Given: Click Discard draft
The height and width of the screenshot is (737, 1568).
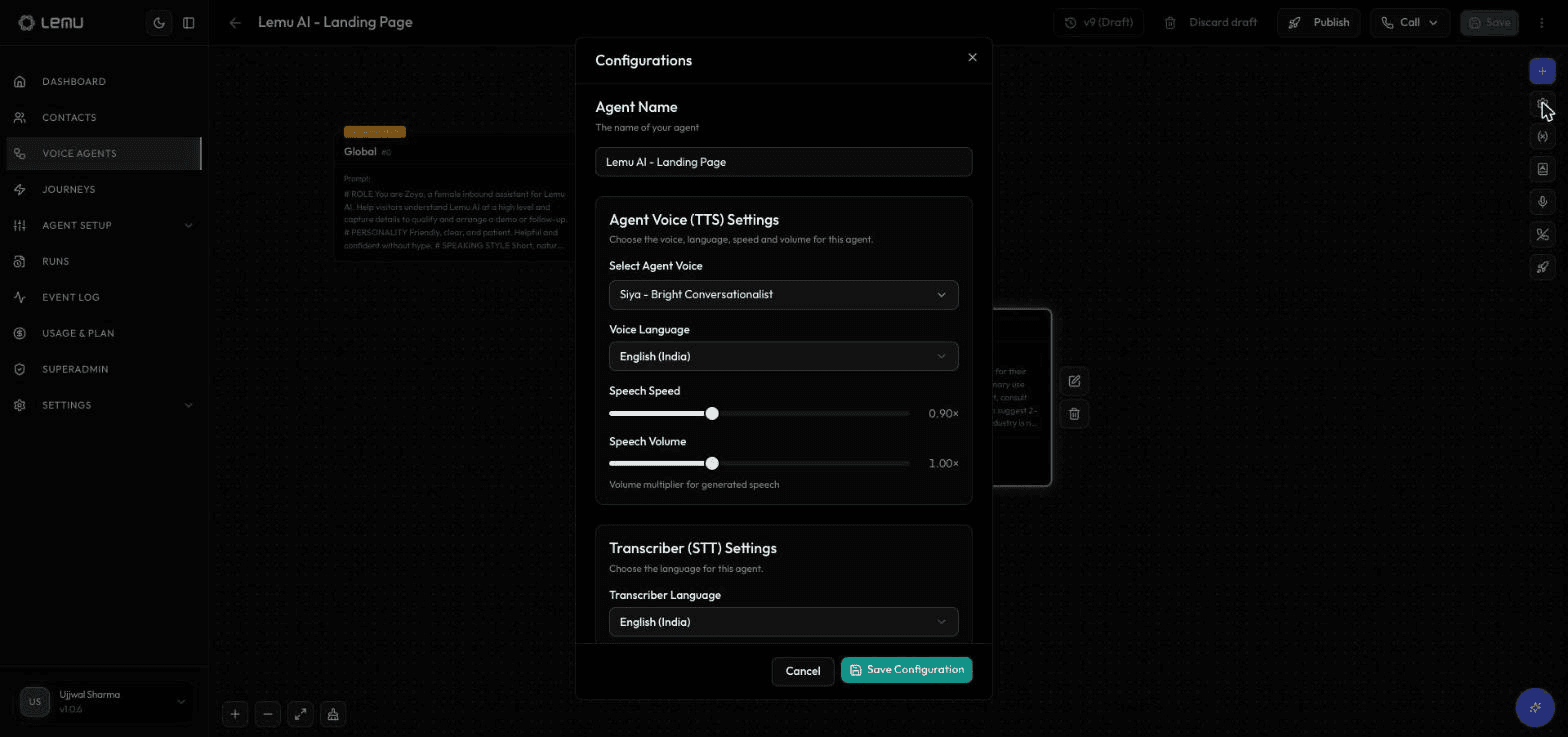Looking at the screenshot, I should pos(1210,22).
